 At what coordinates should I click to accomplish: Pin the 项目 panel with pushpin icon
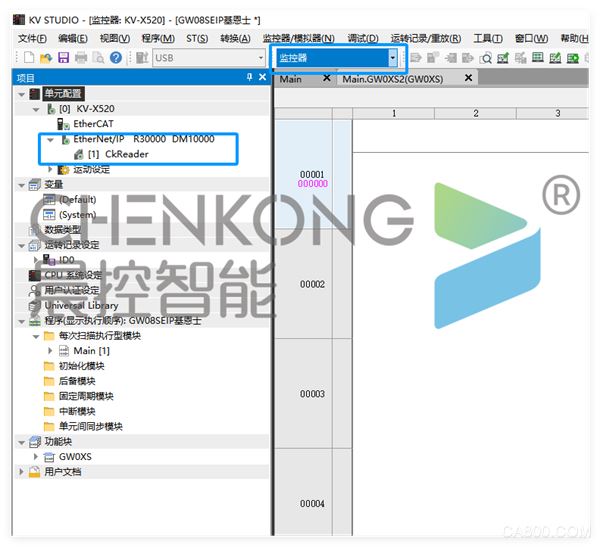coord(249,77)
